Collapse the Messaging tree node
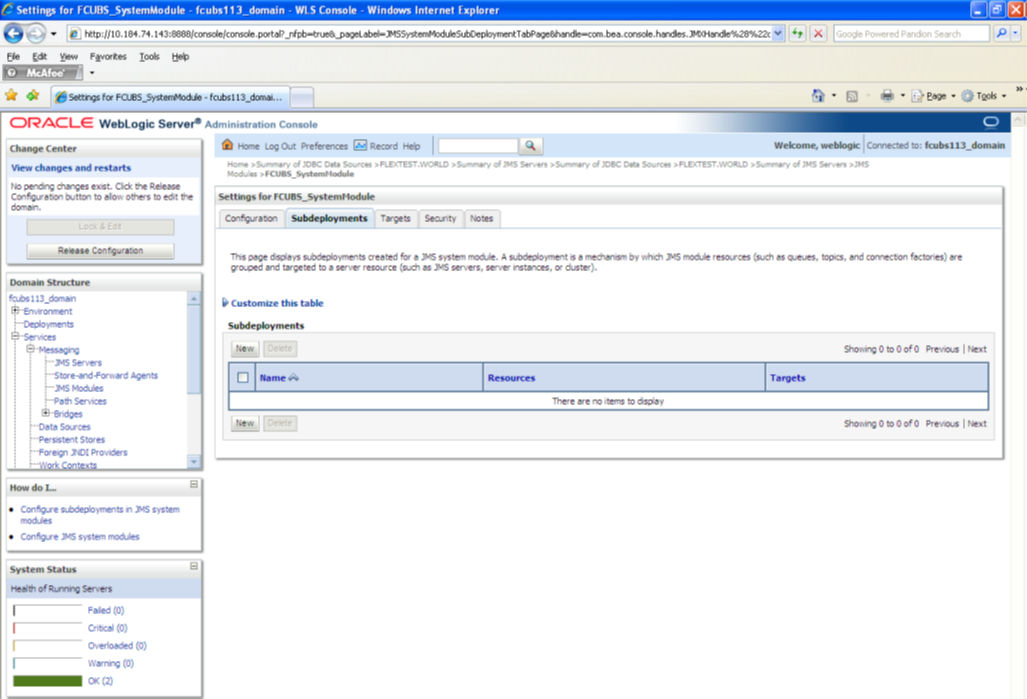1027x699 pixels. [x=30, y=349]
